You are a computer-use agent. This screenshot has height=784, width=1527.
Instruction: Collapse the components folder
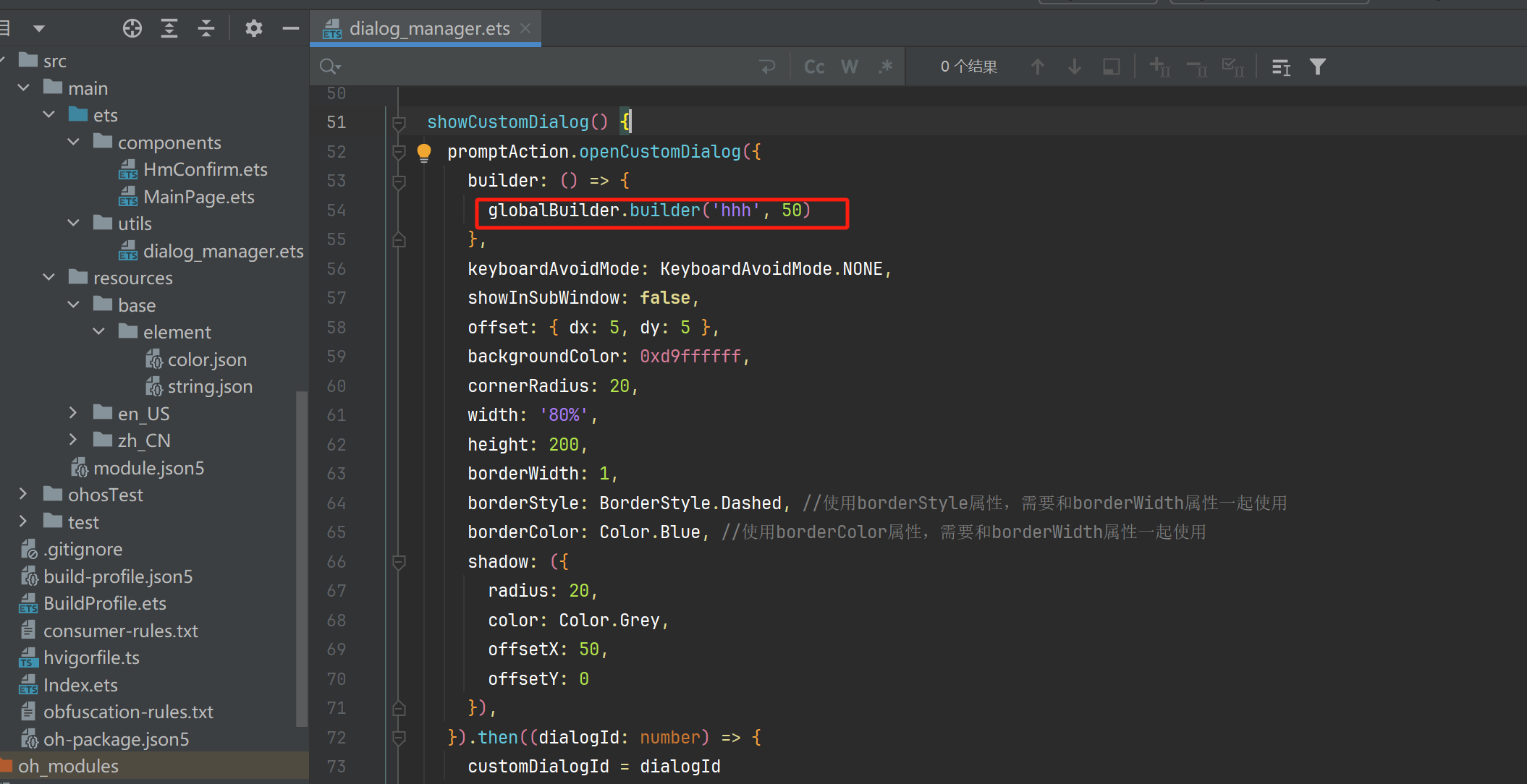coord(73,142)
